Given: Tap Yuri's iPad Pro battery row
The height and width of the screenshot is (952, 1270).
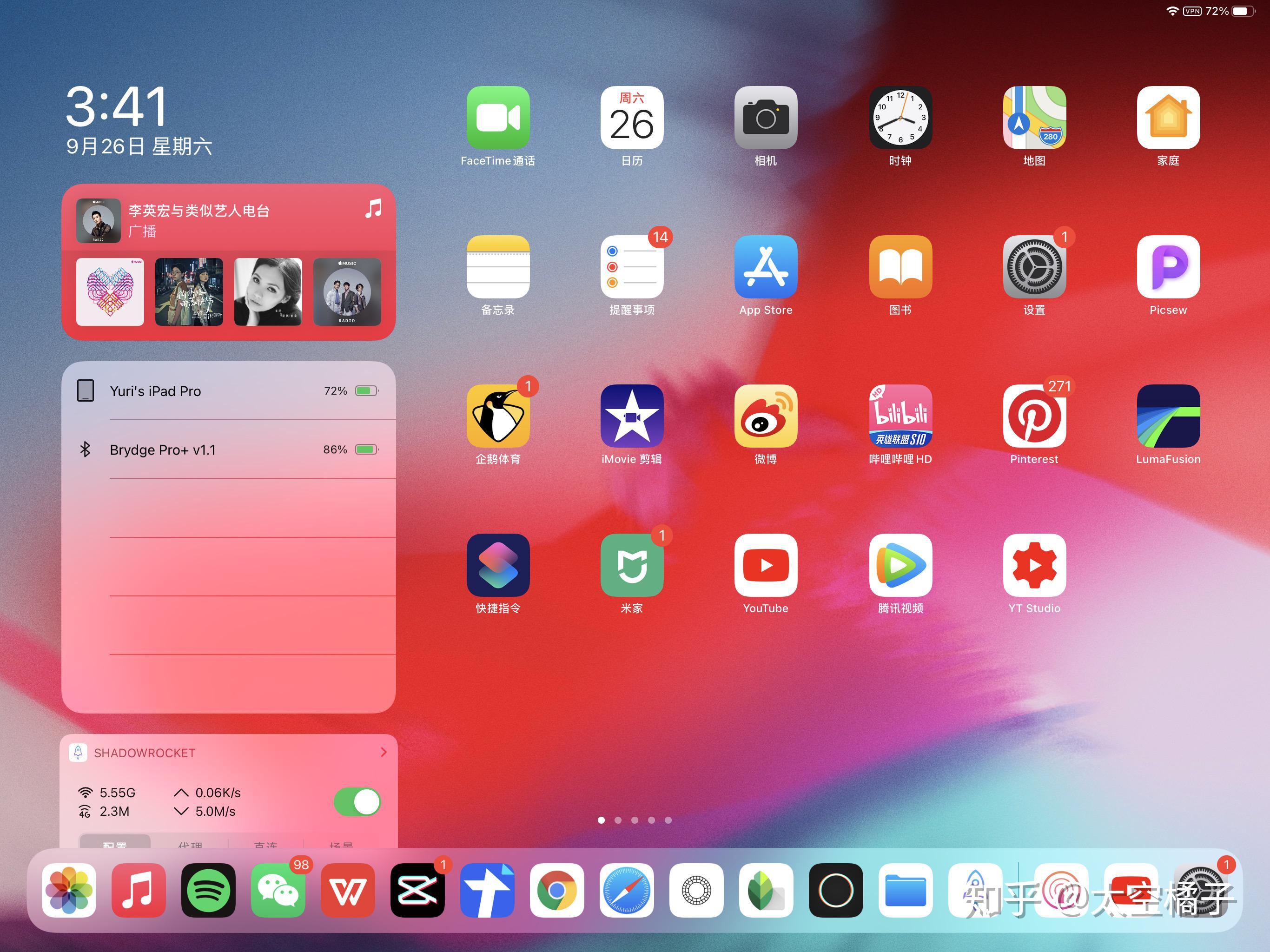Looking at the screenshot, I should [229, 391].
